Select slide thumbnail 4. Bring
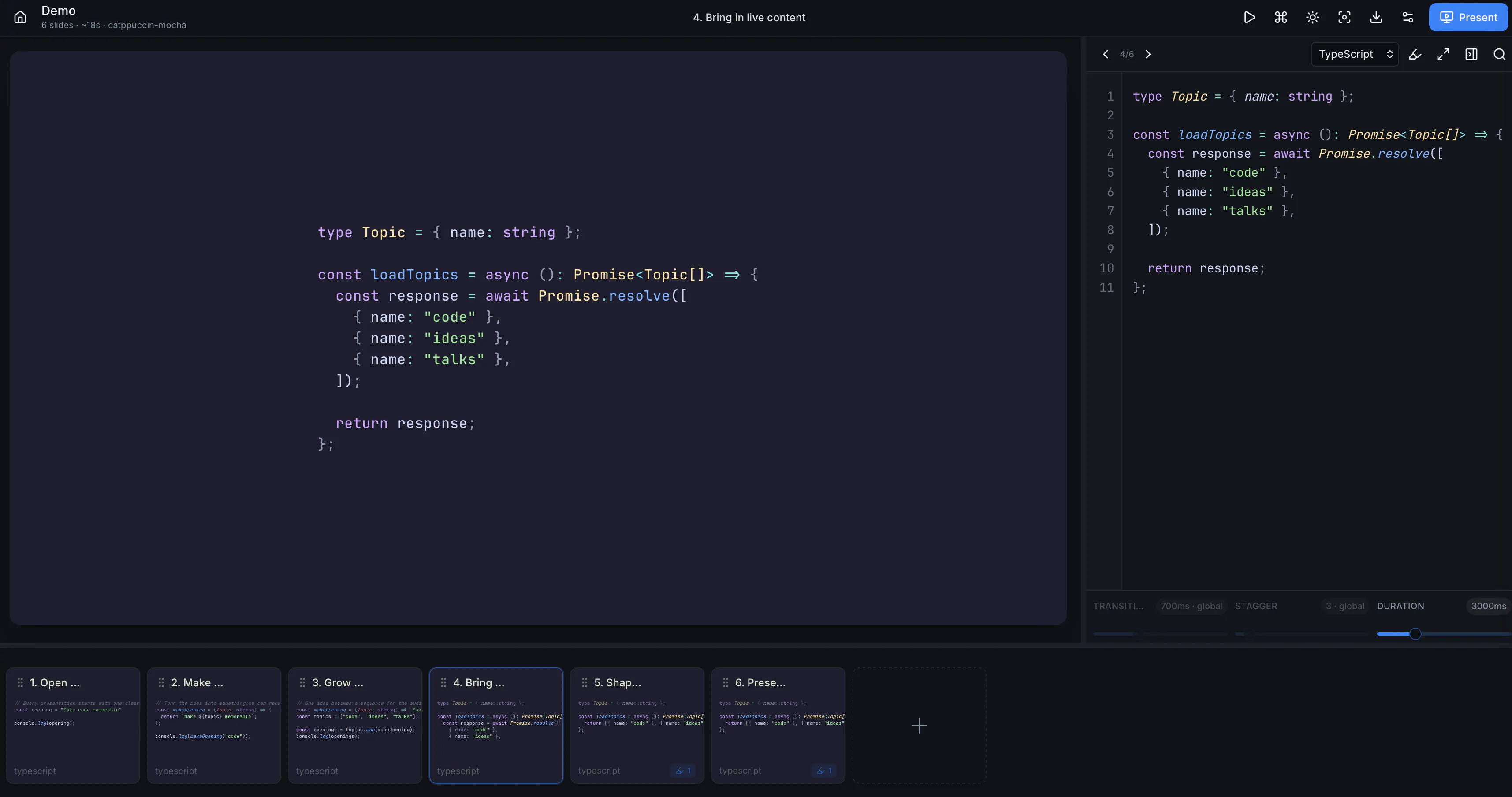 pyautogui.click(x=496, y=726)
